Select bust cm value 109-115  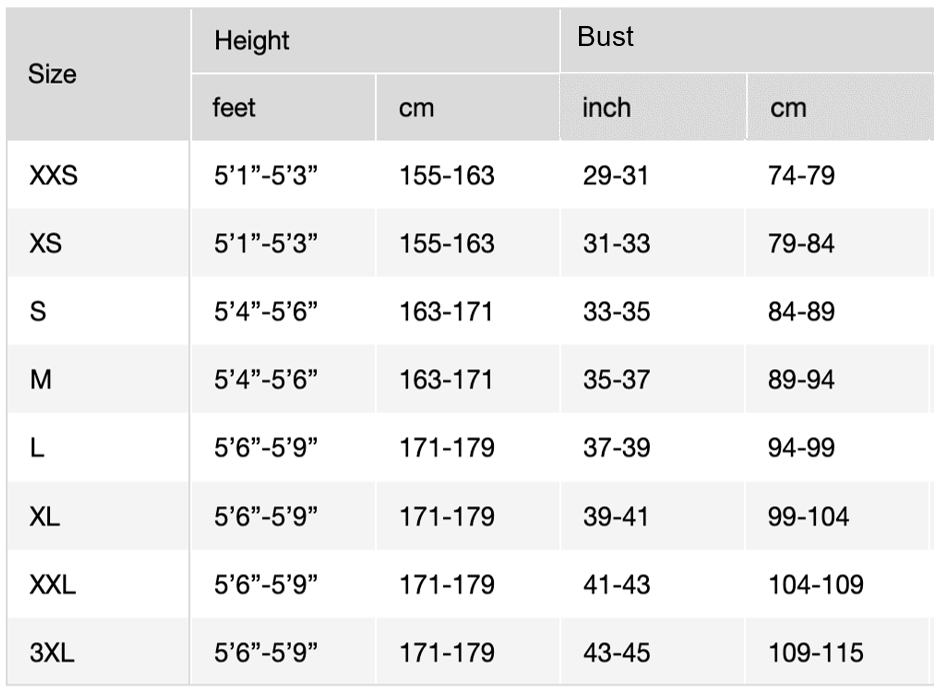(x=815, y=653)
